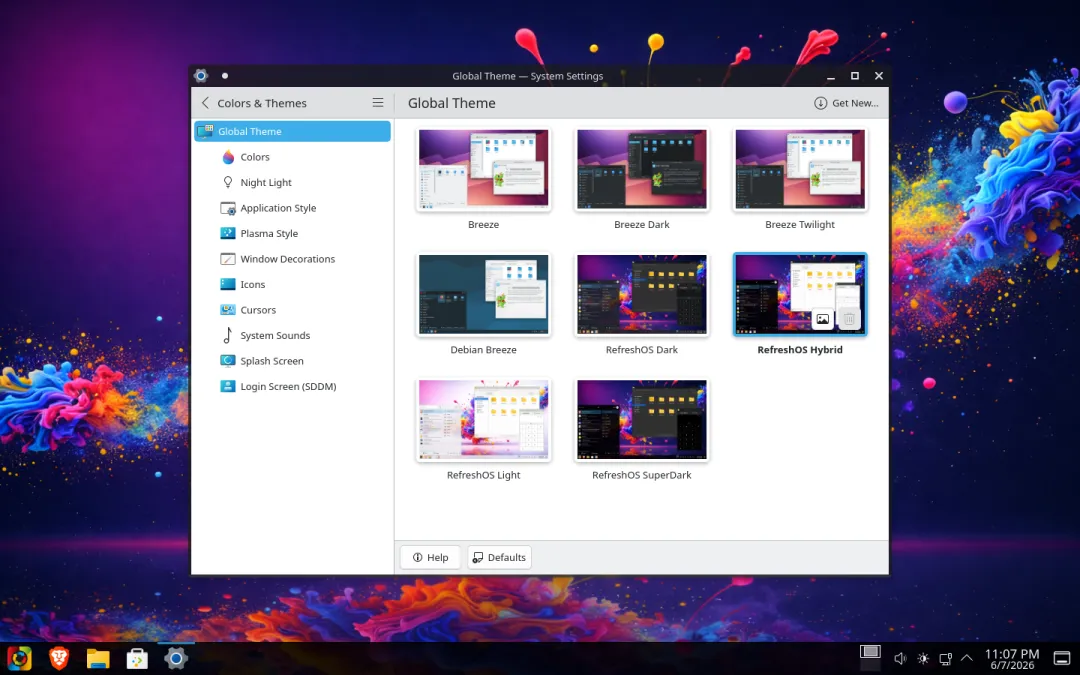Select the Breeze Dark theme thumbnail
Image resolution: width=1080 pixels, height=675 pixels.
[x=642, y=169]
